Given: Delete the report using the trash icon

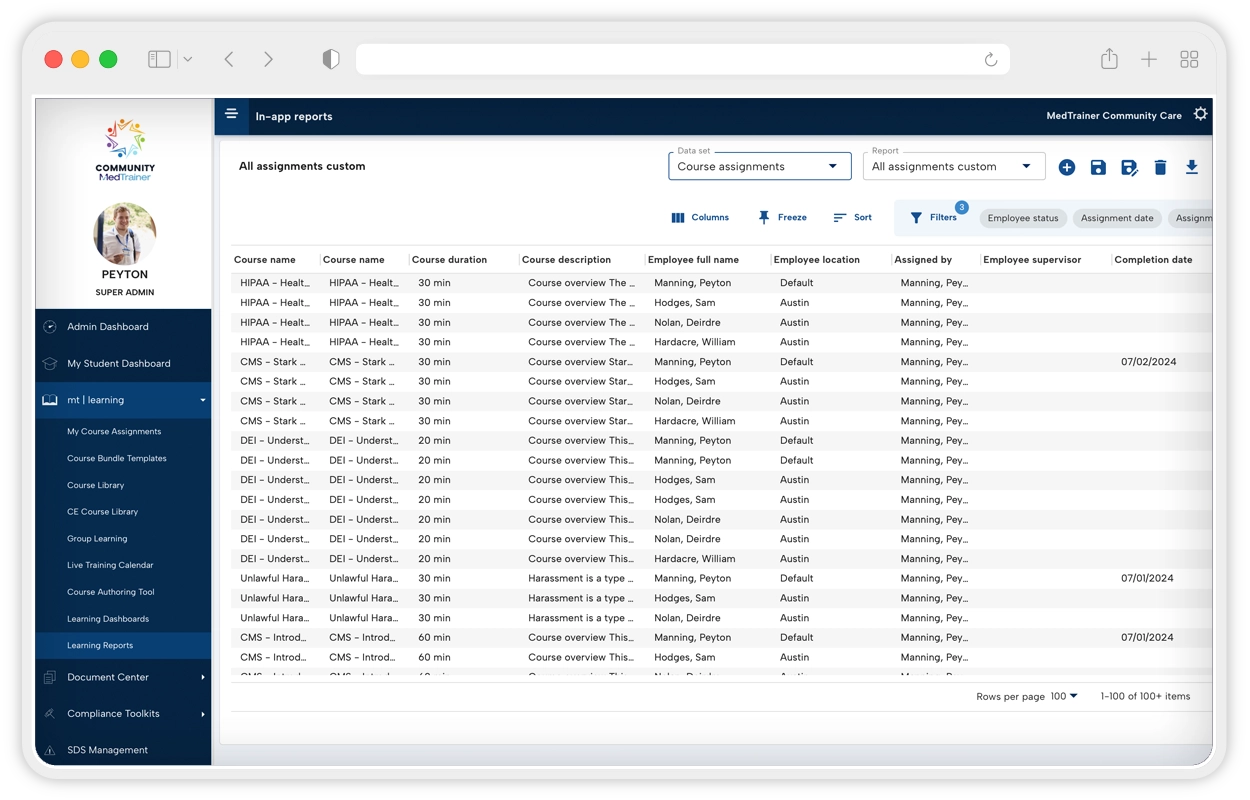Looking at the screenshot, I should [1160, 167].
